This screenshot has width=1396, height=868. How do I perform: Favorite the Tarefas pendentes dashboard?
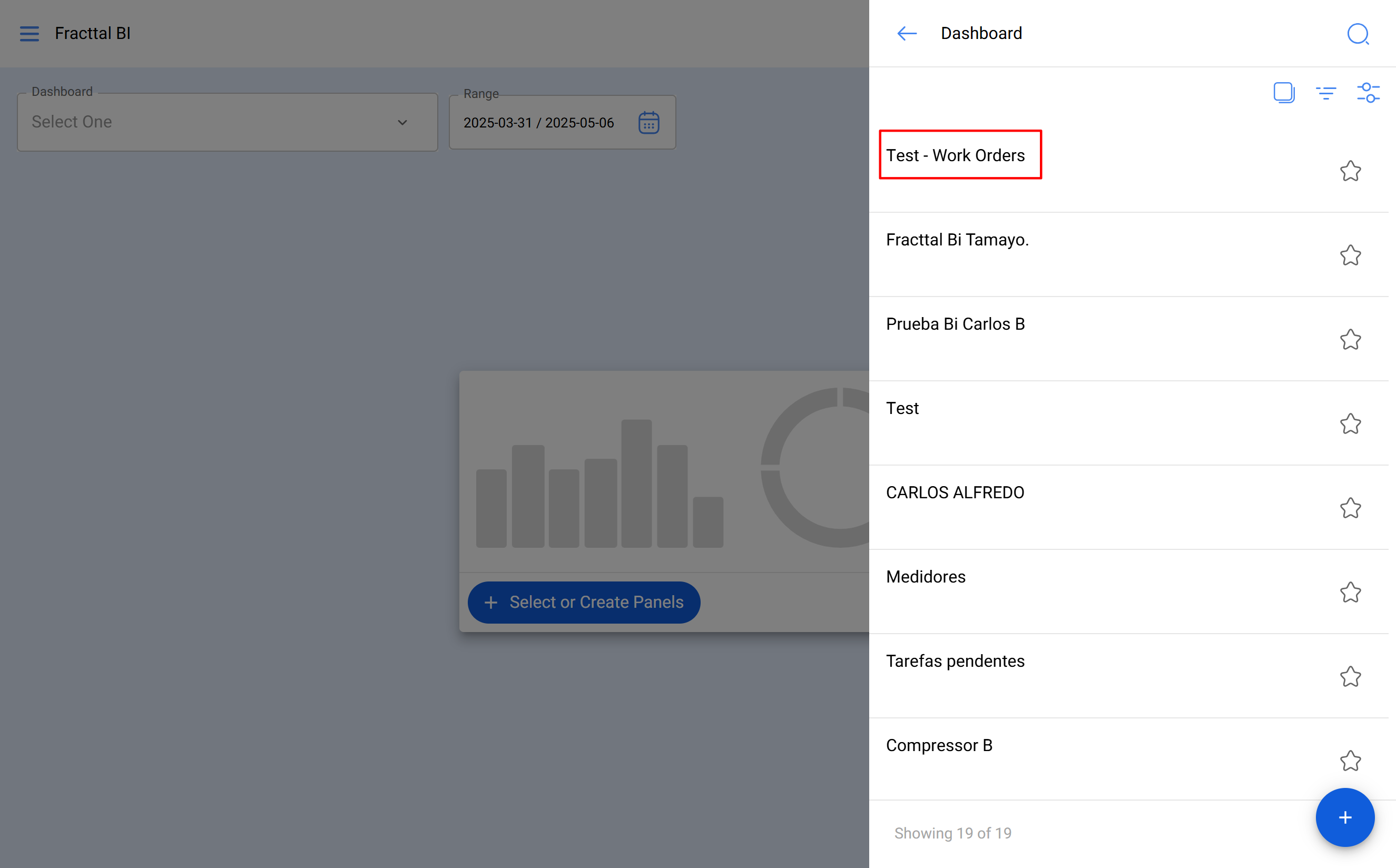(x=1350, y=677)
